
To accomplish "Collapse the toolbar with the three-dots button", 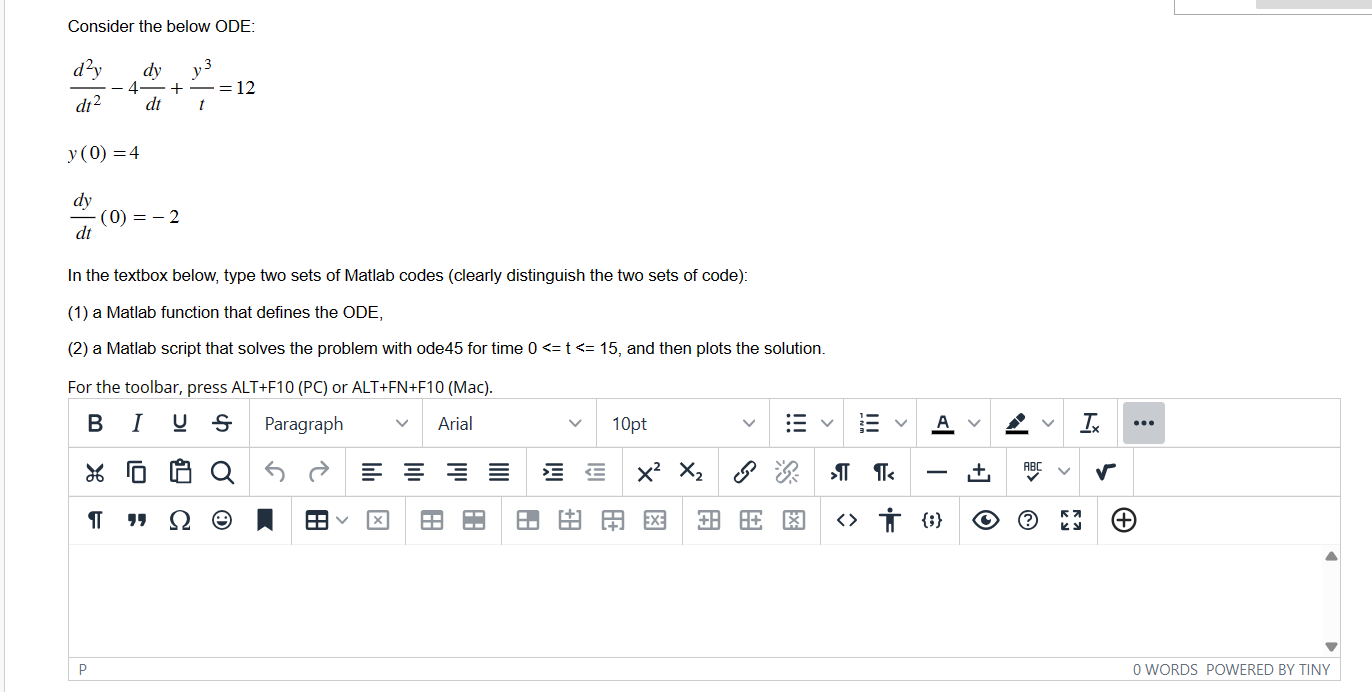I will pos(1143,424).
